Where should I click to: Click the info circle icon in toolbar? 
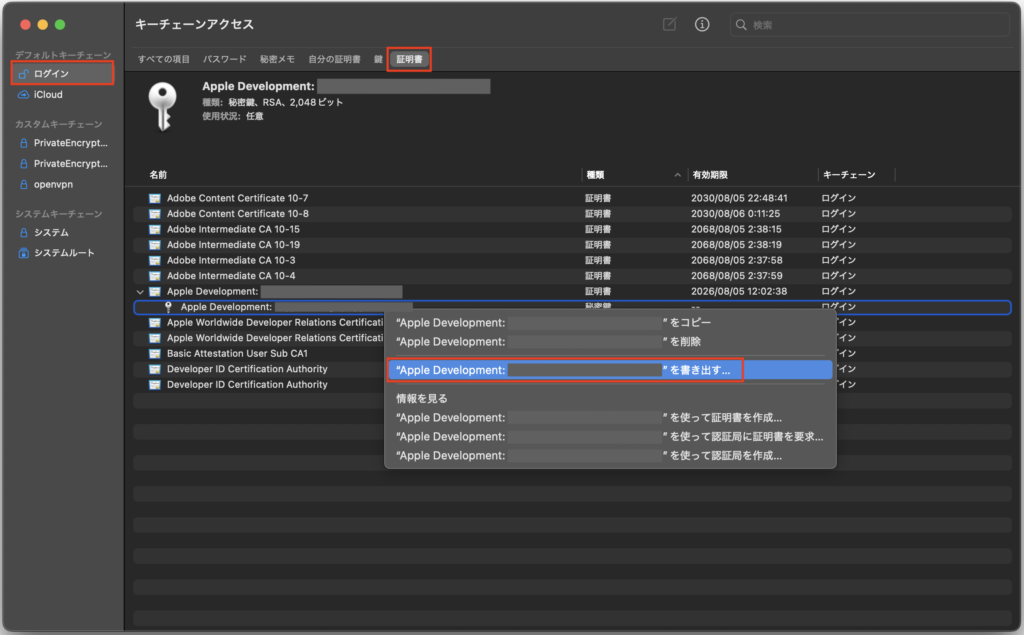click(x=702, y=24)
